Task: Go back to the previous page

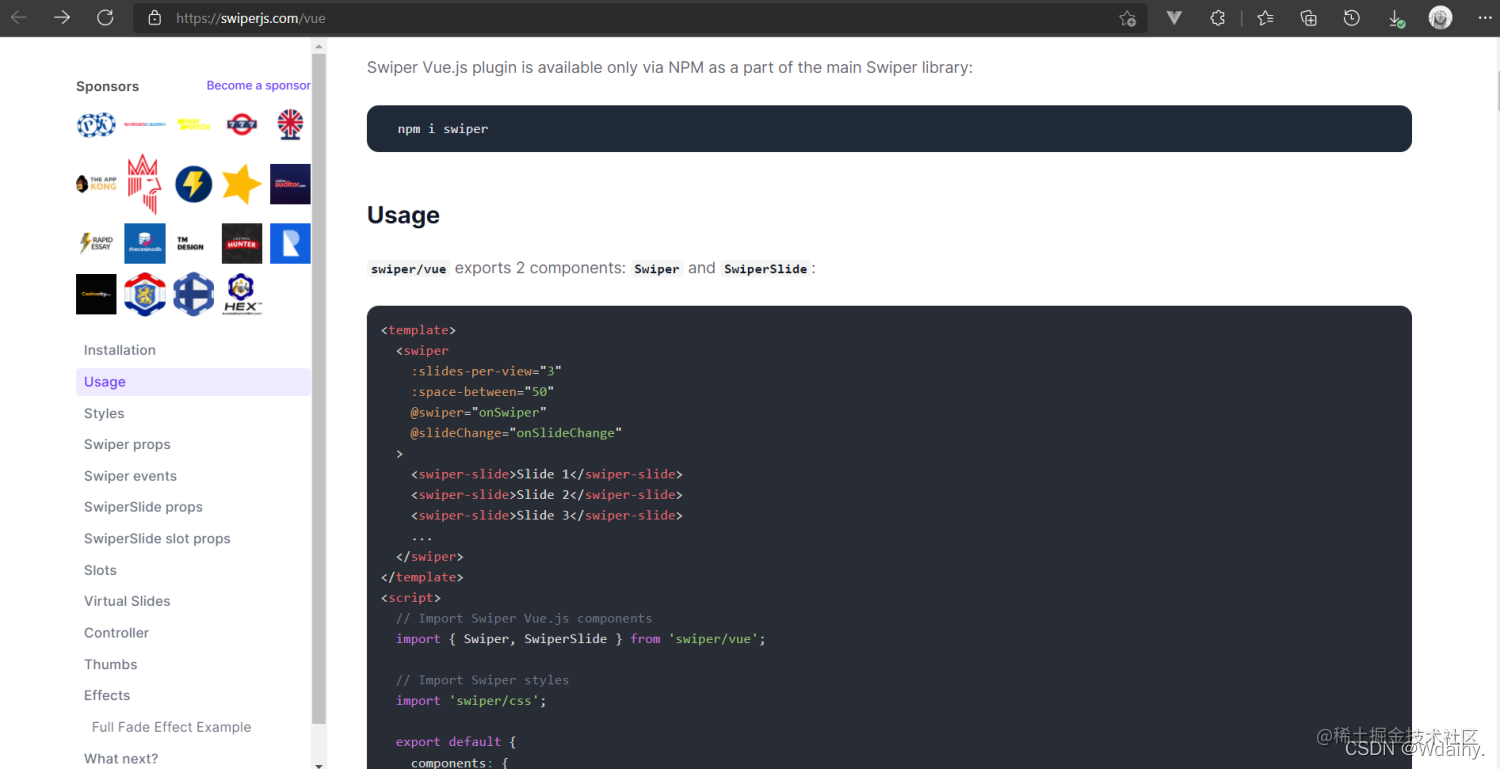Action: (19, 18)
